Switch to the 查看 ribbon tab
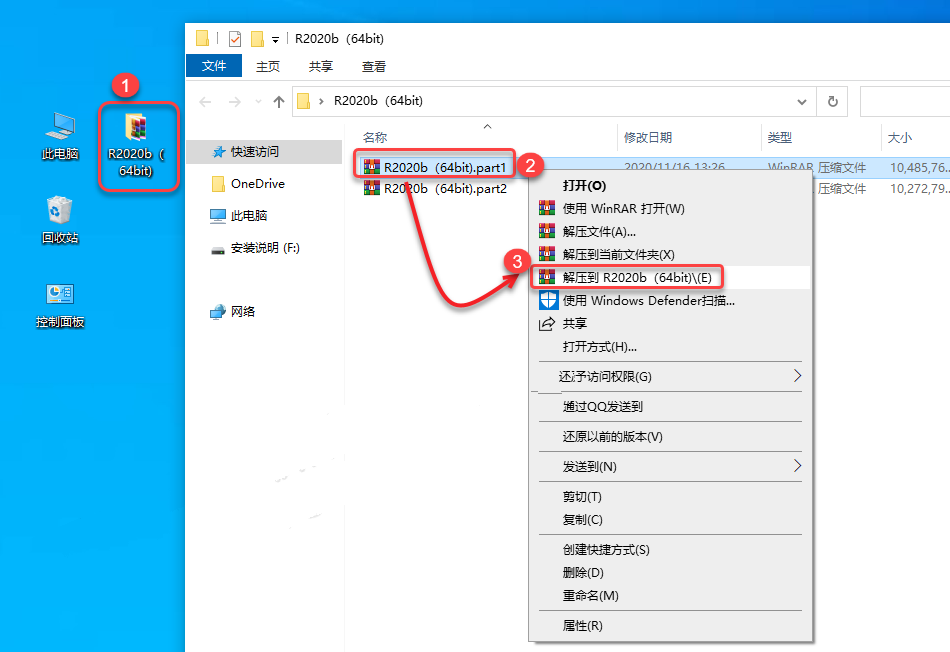Viewport: 950px width, 652px height. (x=373, y=66)
